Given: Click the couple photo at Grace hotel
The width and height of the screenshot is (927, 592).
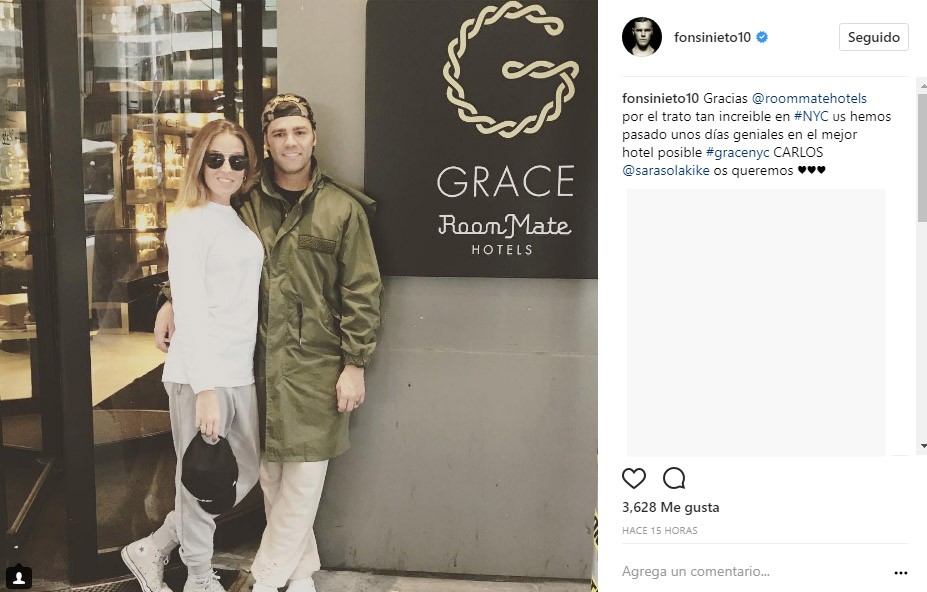Looking at the screenshot, I should (x=299, y=296).
